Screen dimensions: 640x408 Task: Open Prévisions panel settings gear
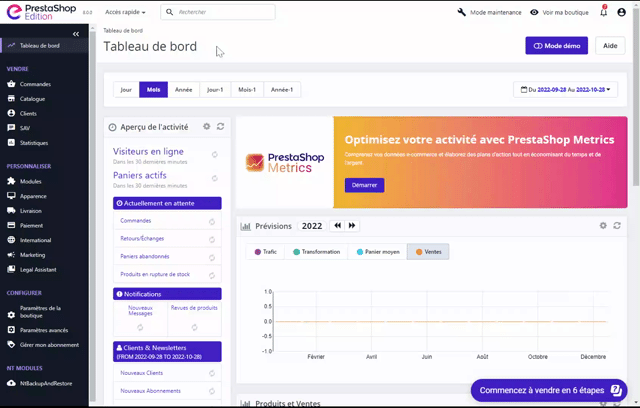click(x=603, y=225)
